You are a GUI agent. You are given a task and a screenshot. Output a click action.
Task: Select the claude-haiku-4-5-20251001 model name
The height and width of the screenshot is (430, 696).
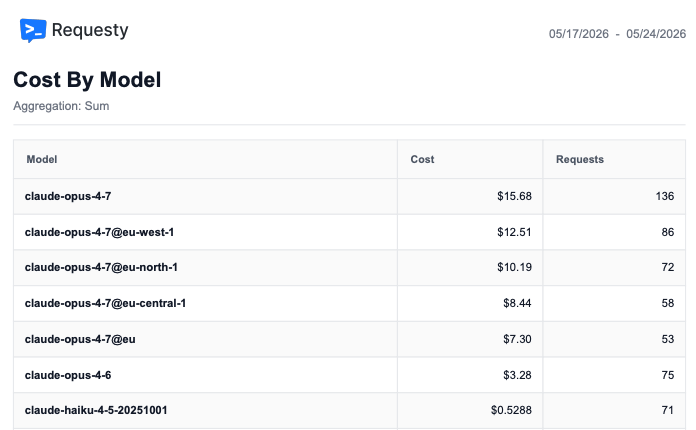tap(96, 410)
